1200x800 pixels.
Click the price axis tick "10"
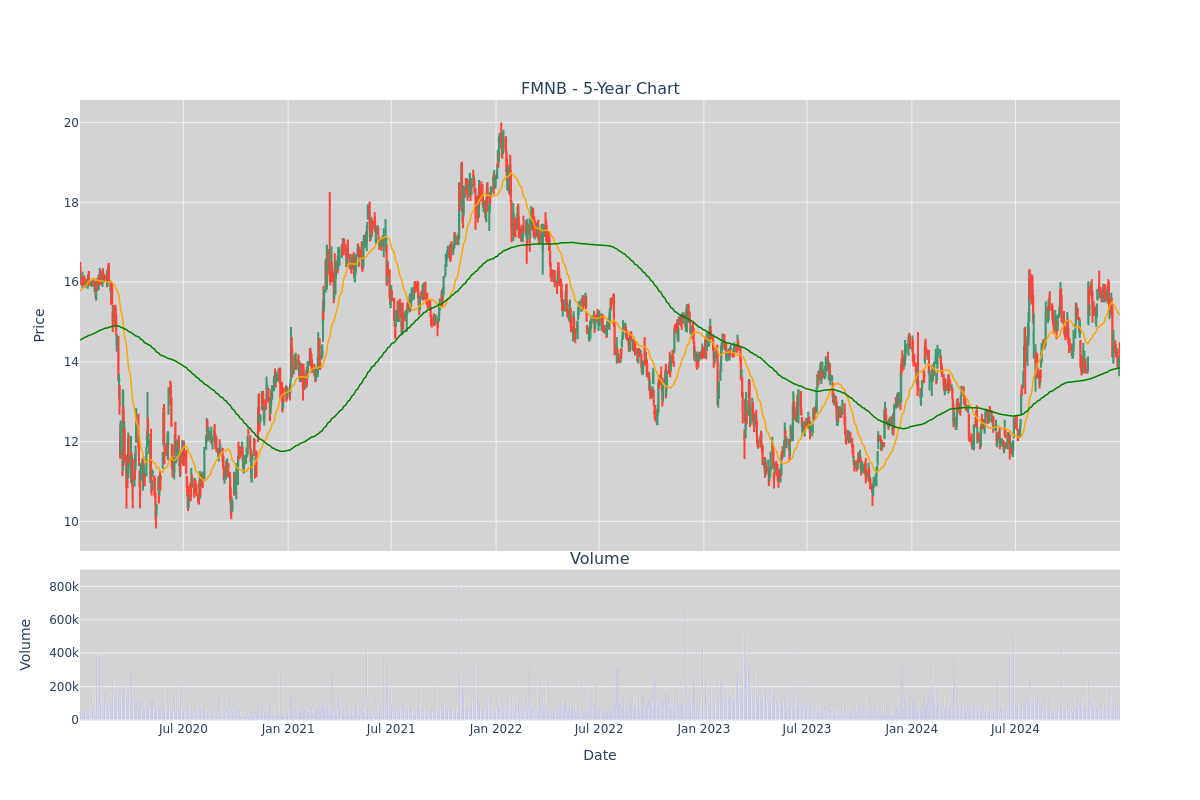[71, 522]
